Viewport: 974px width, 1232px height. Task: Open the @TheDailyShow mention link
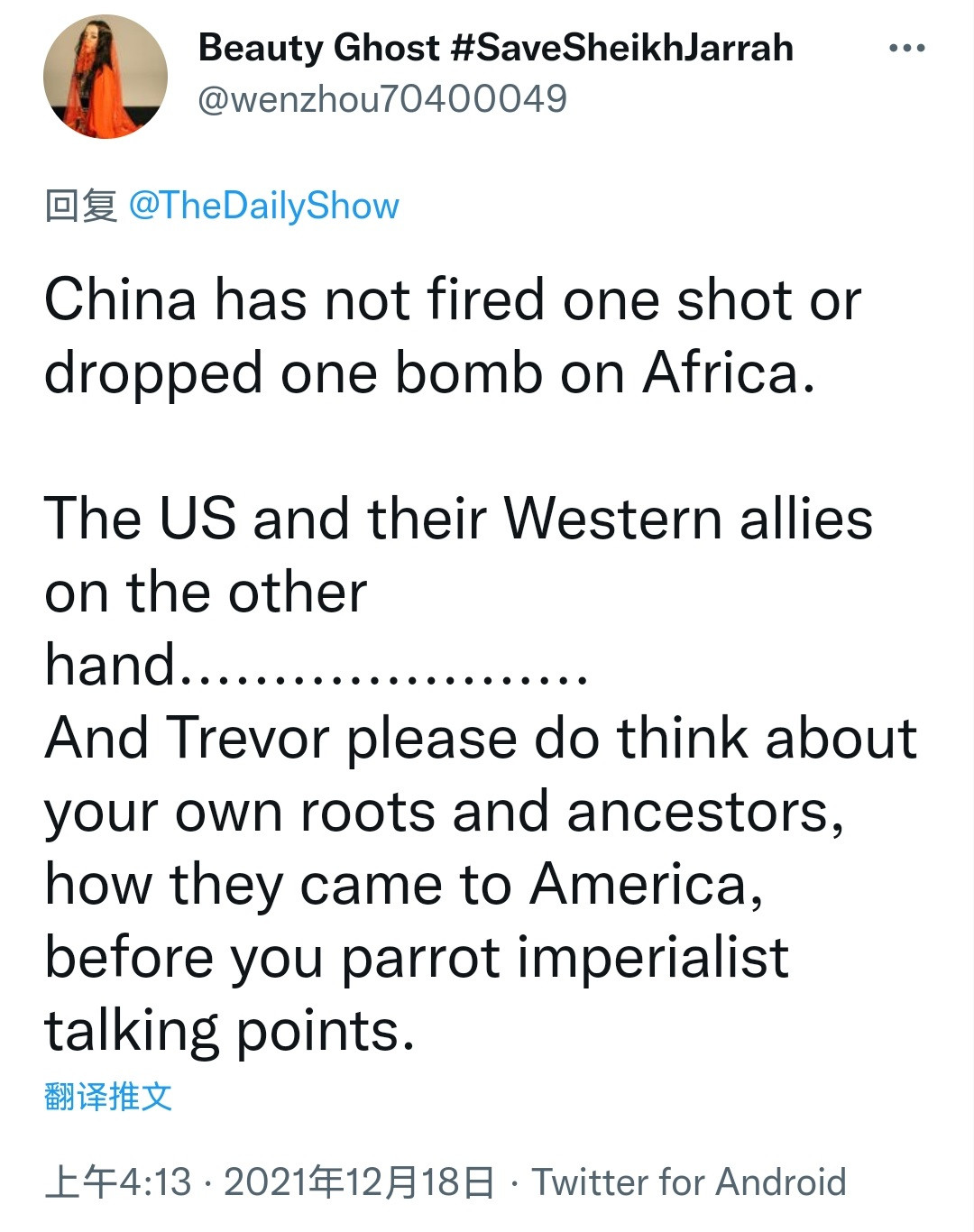coord(263,206)
